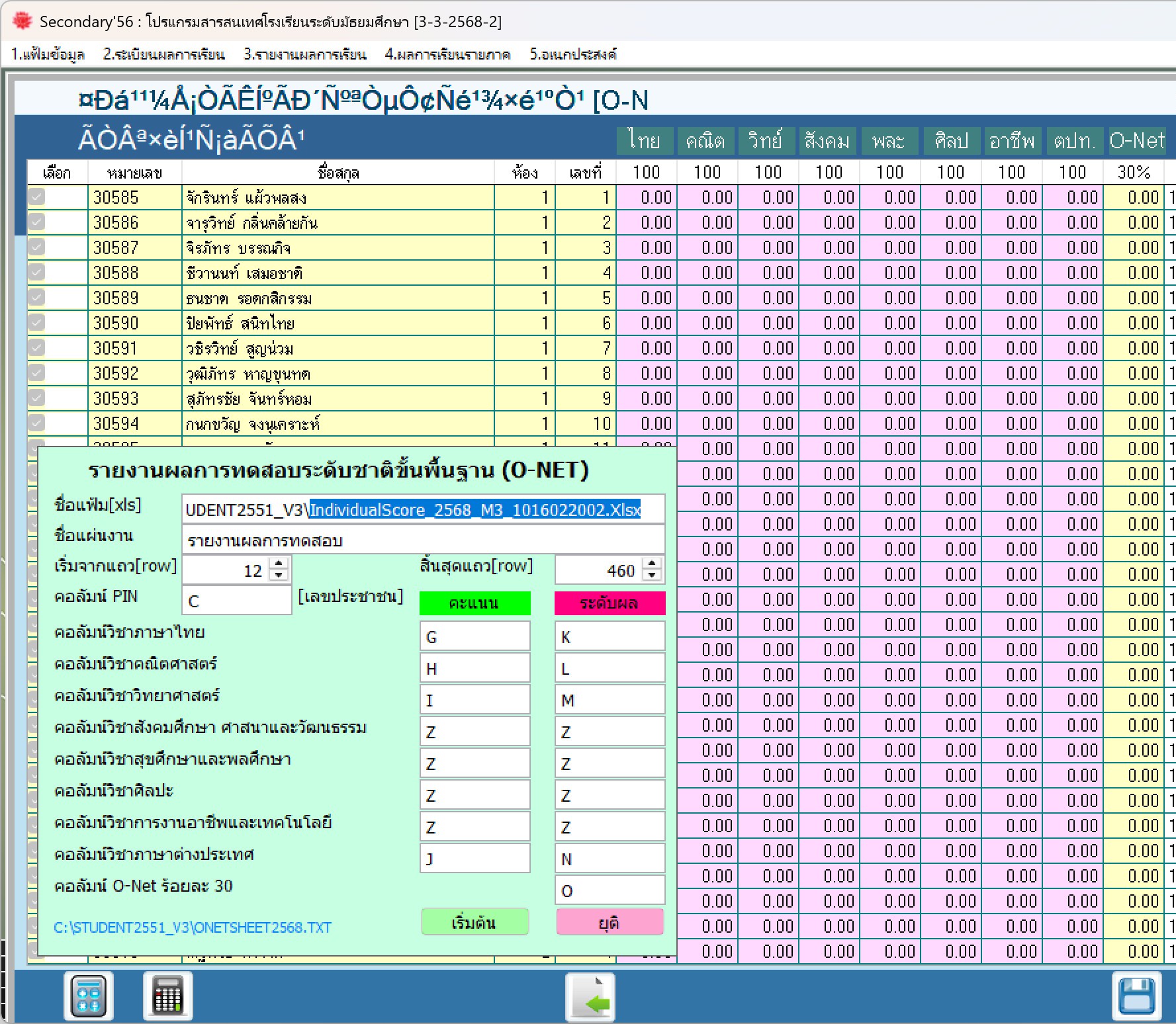Increase the end row value above 460
The height and width of the screenshot is (1024, 1176).
point(652,564)
